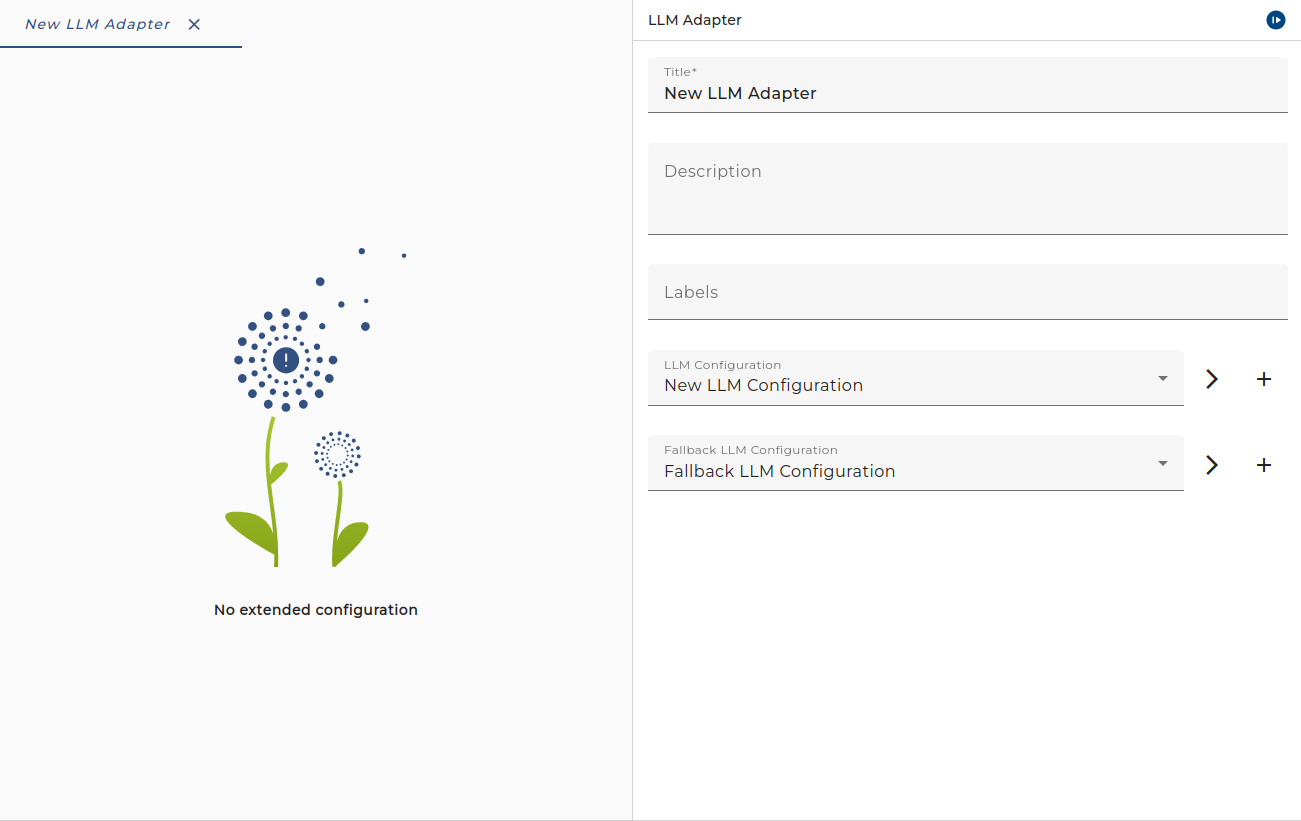Image resolution: width=1301 pixels, height=821 pixels.
Task: Click the large dandelion's green leaf
Action: point(250,532)
